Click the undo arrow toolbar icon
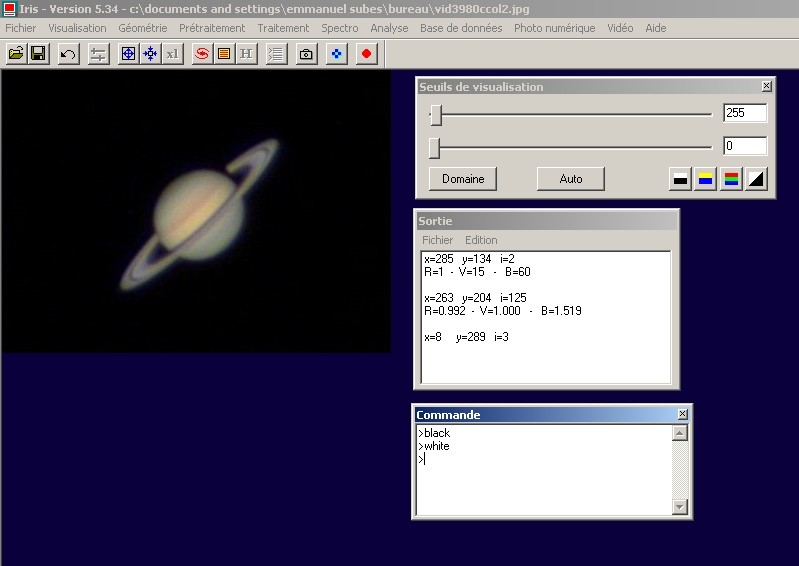 click(68, 53)
